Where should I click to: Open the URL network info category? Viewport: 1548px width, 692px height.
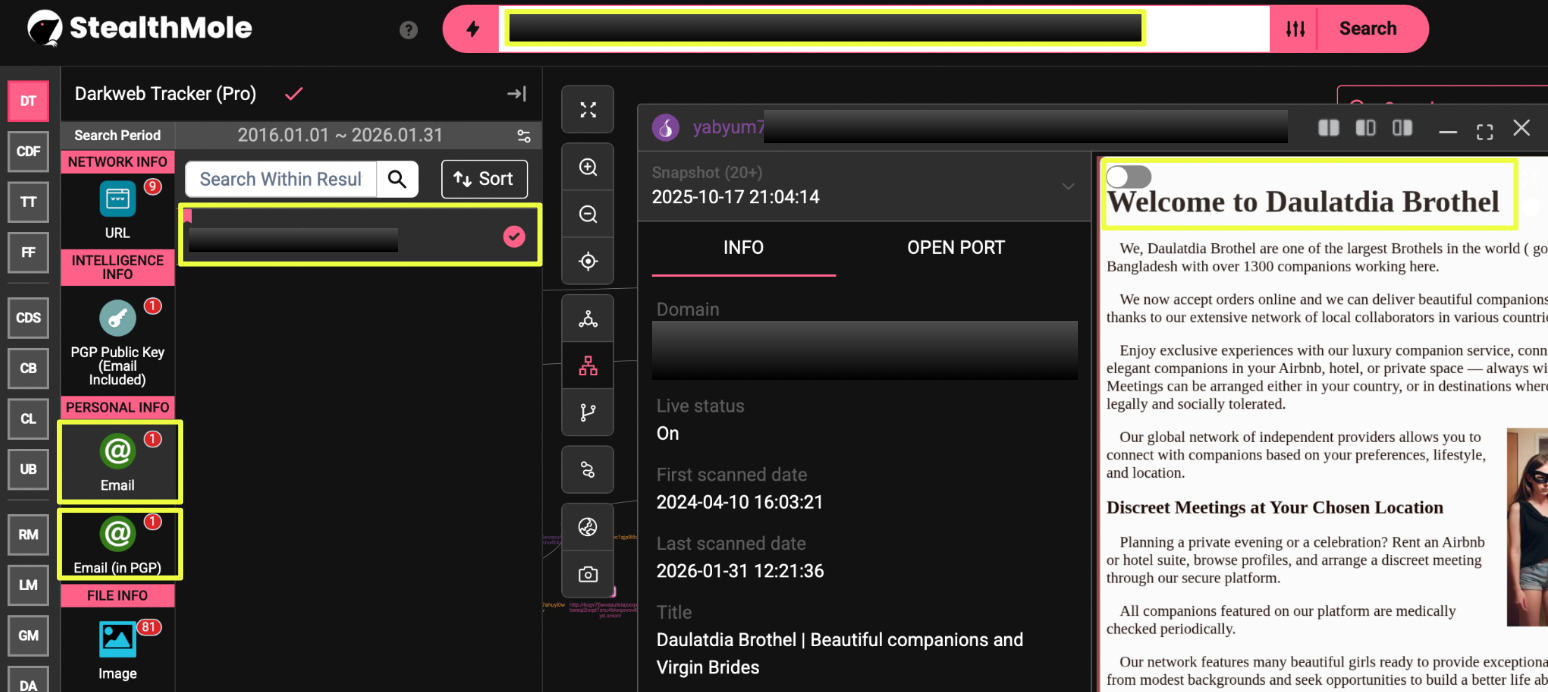pos(117,207)
